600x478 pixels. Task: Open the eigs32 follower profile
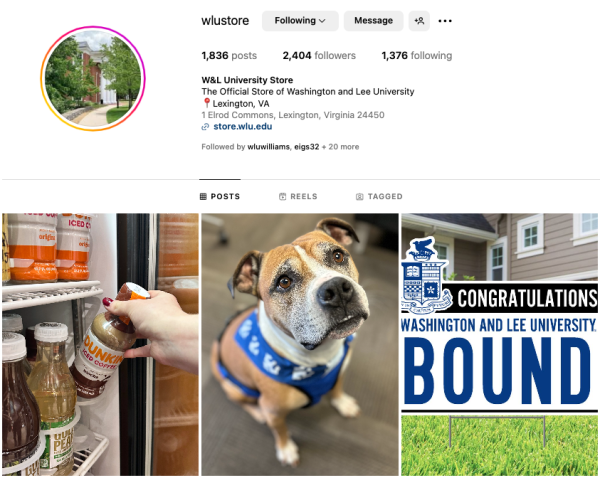(x=307, y=147)
